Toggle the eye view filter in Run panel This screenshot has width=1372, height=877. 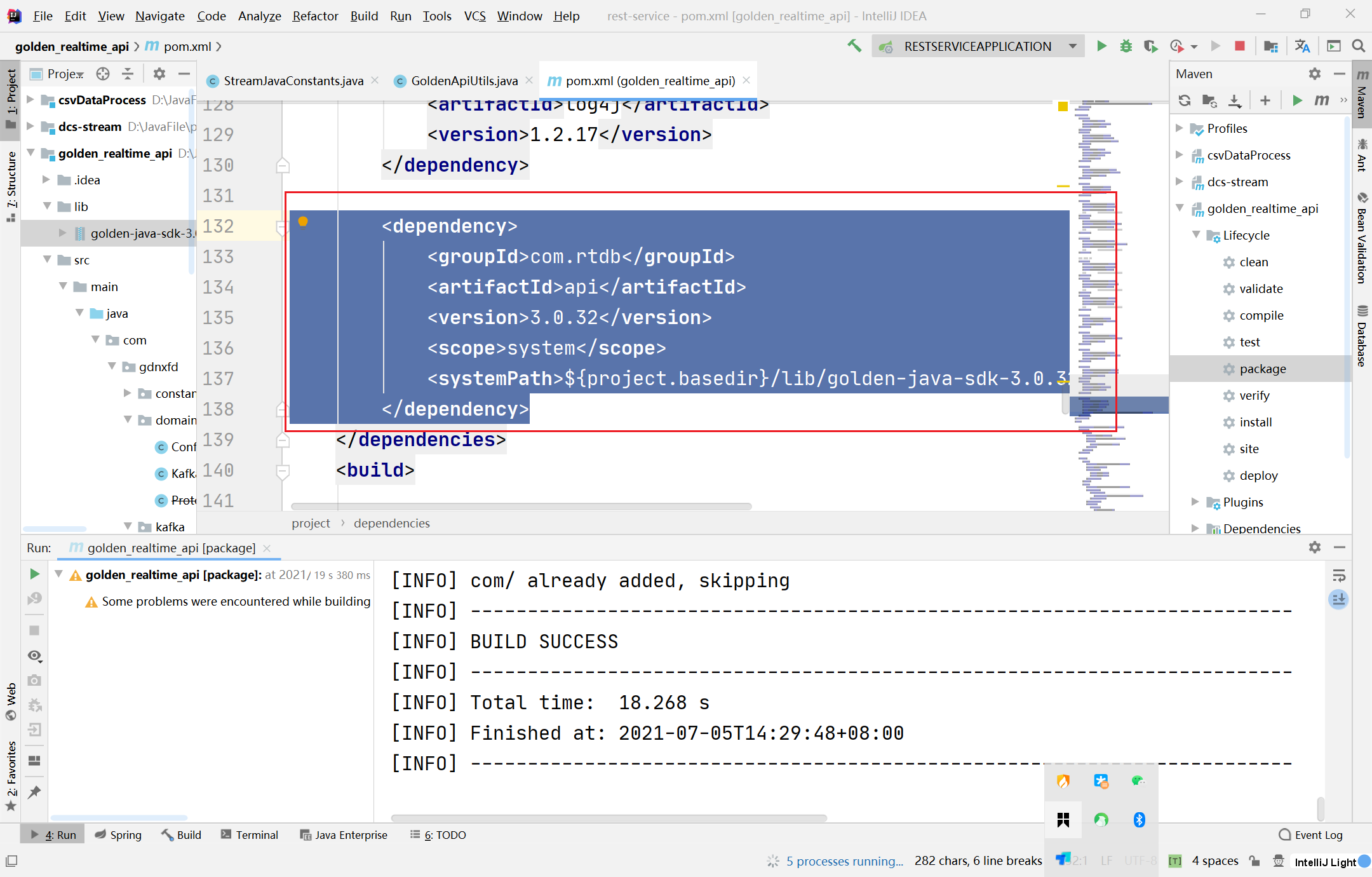click(x=35, y=655)
